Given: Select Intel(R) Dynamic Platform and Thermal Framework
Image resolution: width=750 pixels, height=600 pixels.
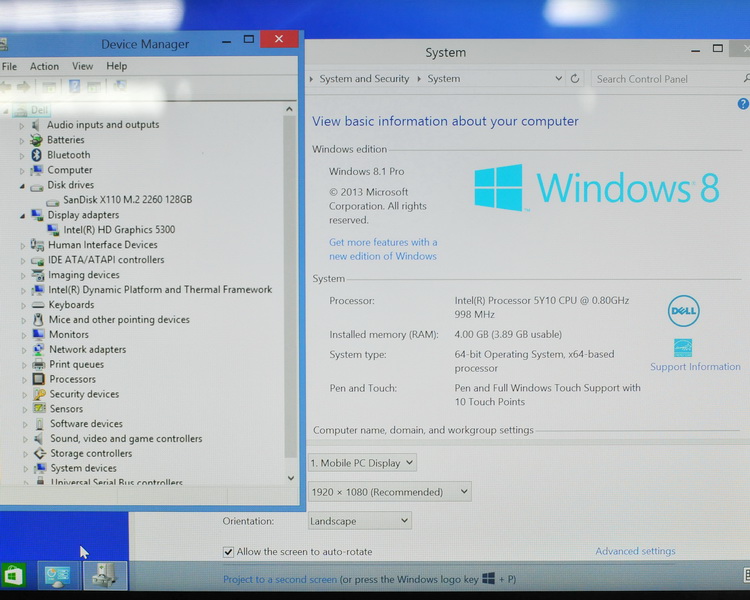Looking at the screenshot, I should coord(160,290).
